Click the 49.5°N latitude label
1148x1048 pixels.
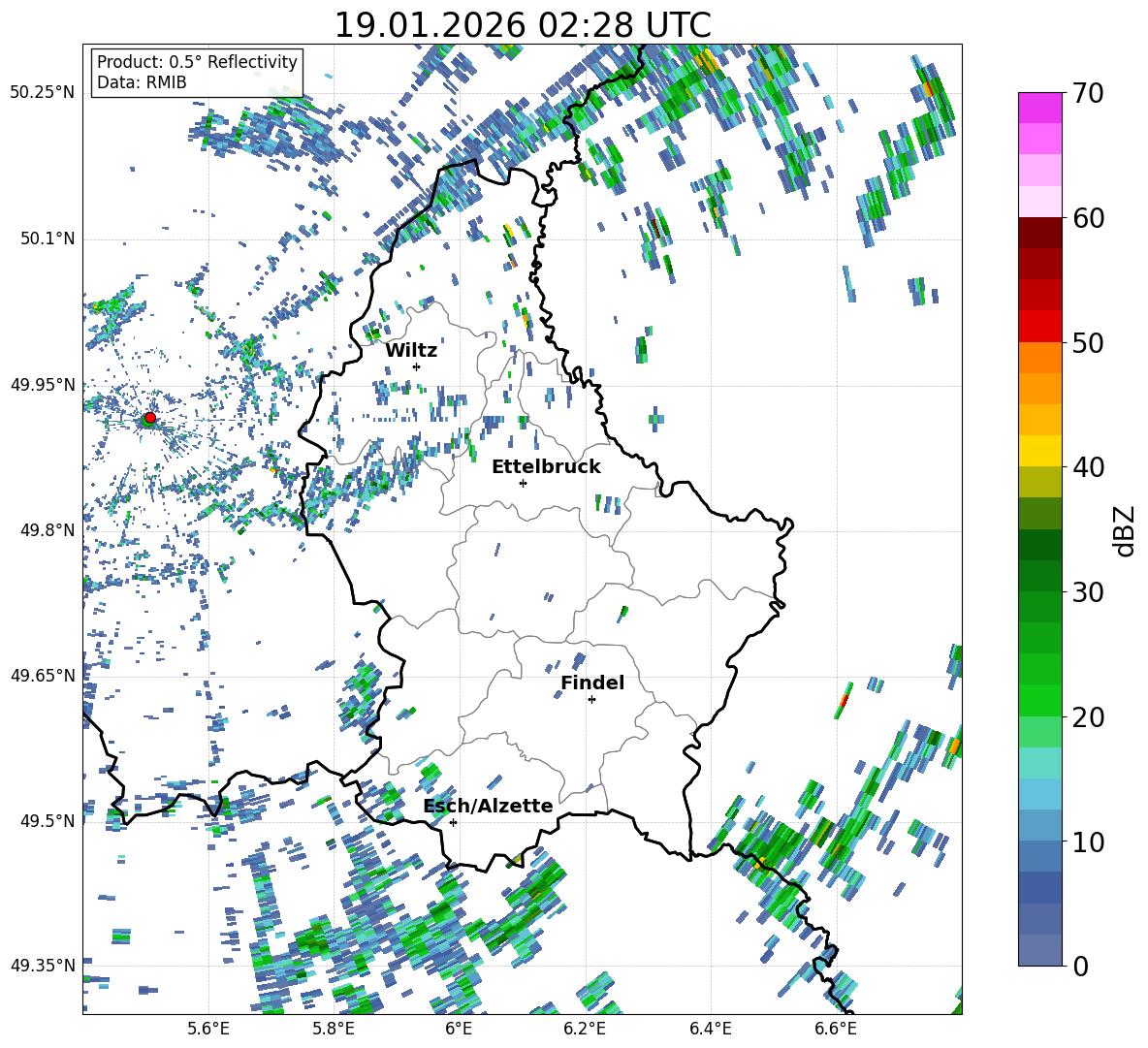47,820
